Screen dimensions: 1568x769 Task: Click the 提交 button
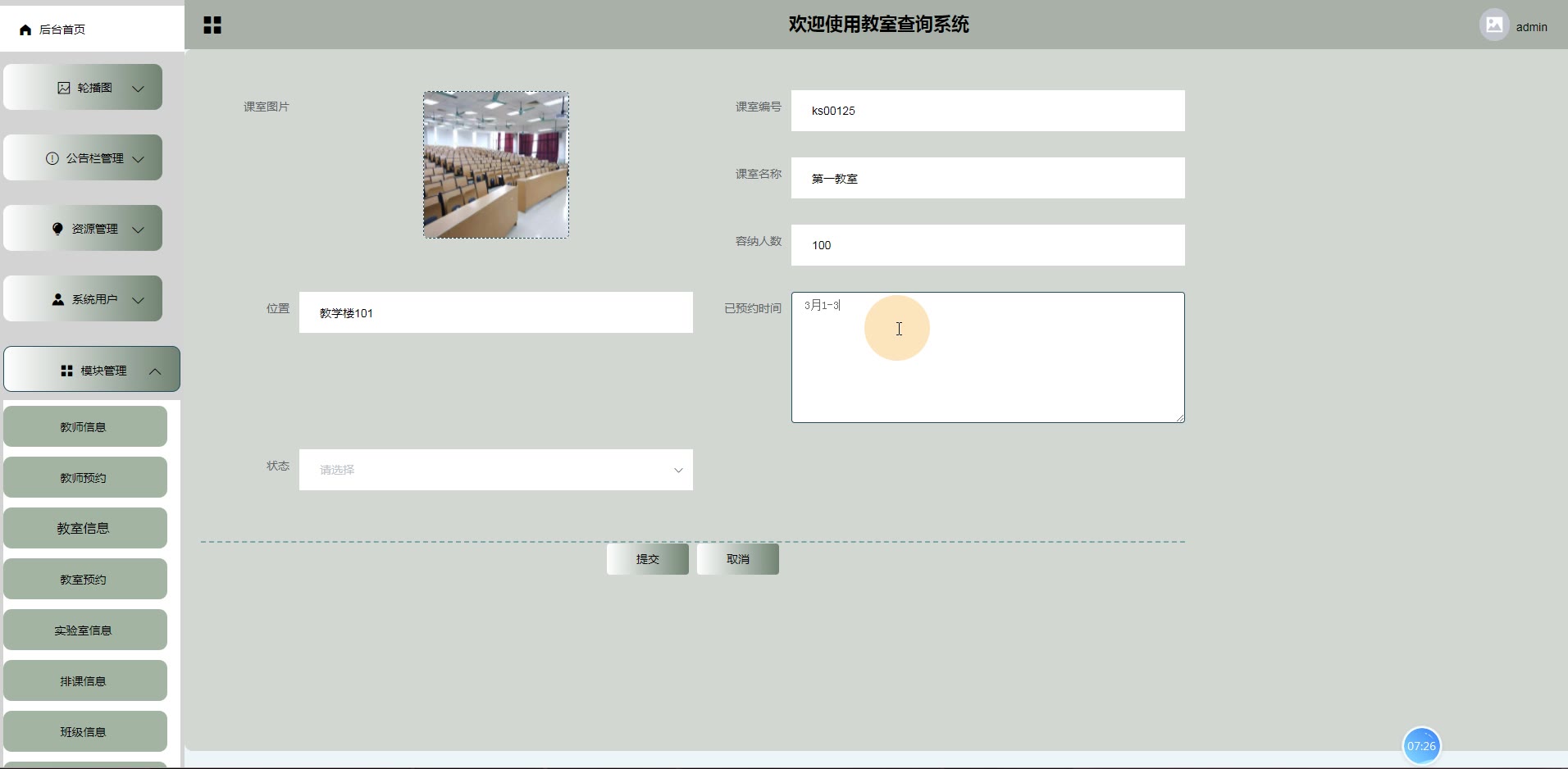click(x=648, y=559)
